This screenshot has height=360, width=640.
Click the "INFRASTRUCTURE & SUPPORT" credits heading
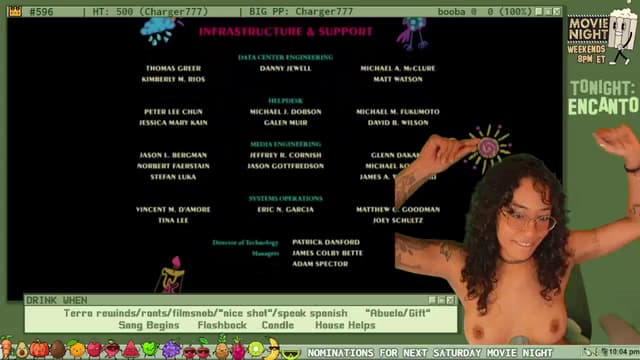[286, 31]
